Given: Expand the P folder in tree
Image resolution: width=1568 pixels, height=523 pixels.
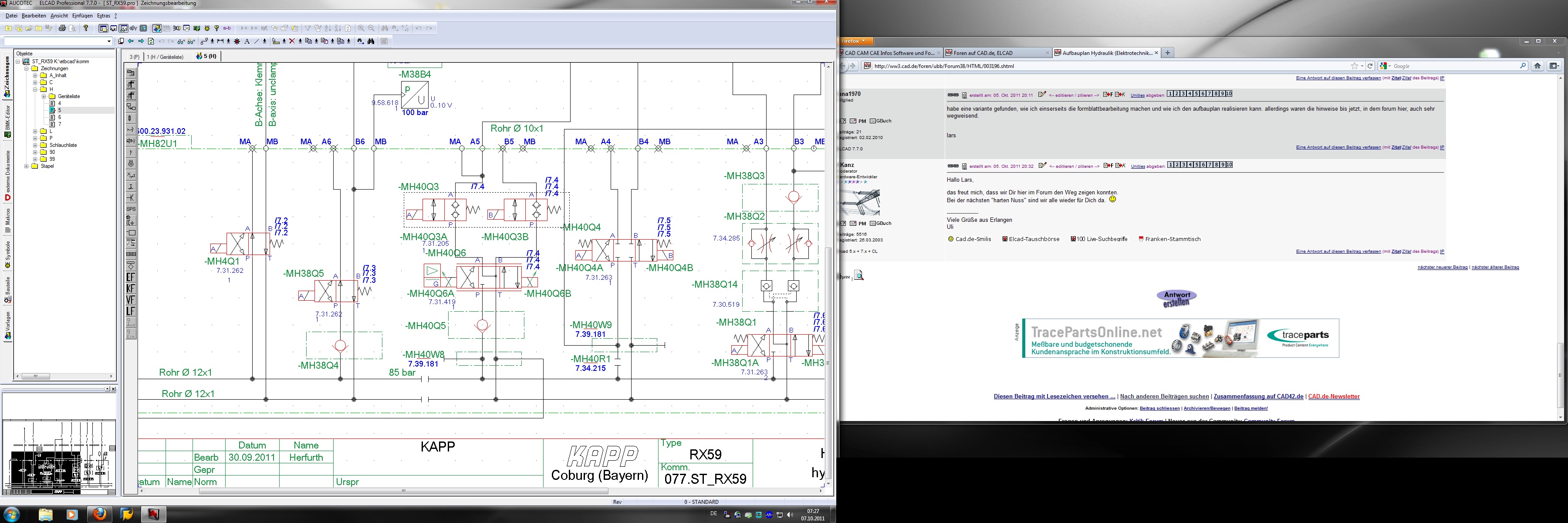Looking at the screenshot, I should click(35, 139).
